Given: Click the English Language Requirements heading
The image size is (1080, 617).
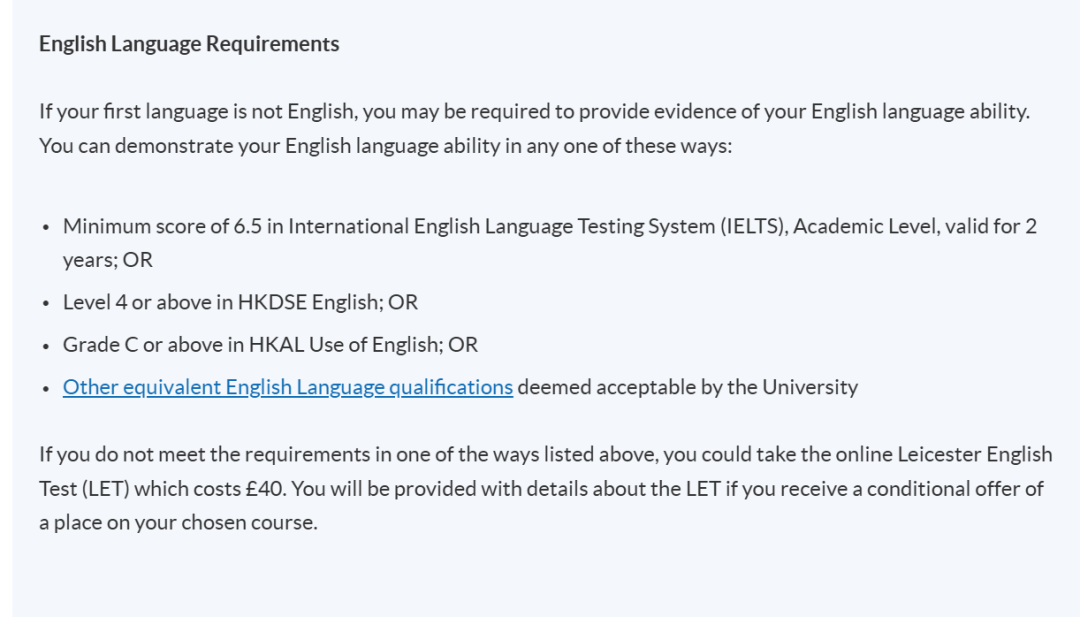Looking at the screenshot, I should (189, 43).
